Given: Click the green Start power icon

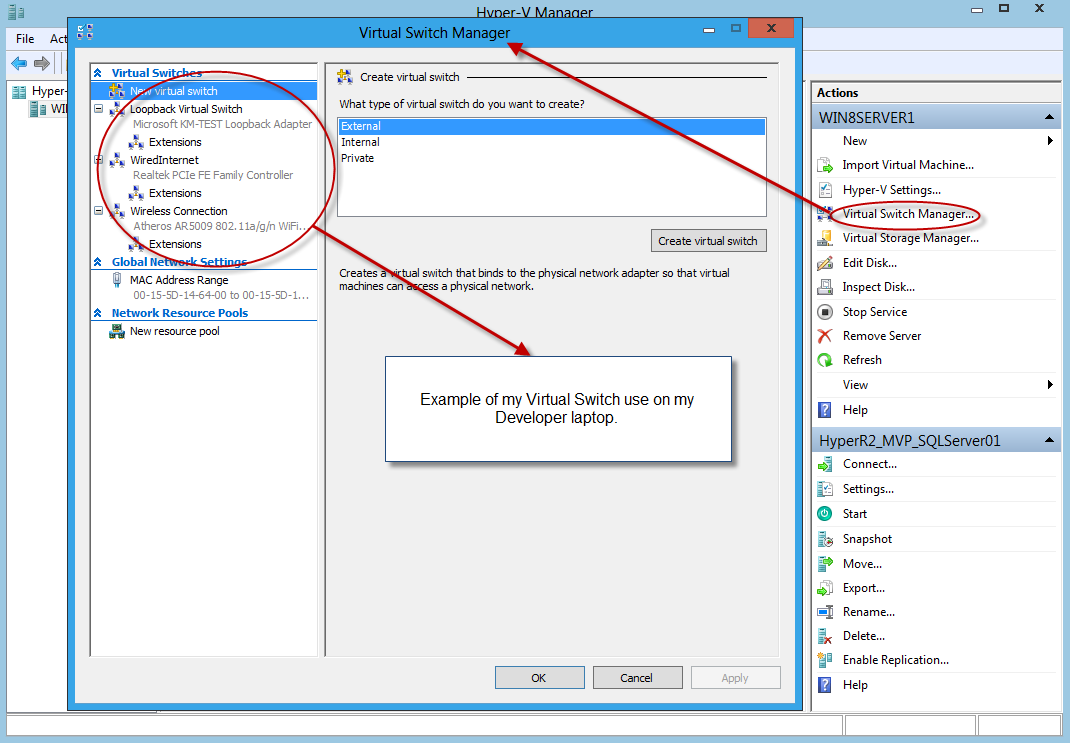Looking at the screenshot, I should [x=825, y=514].
